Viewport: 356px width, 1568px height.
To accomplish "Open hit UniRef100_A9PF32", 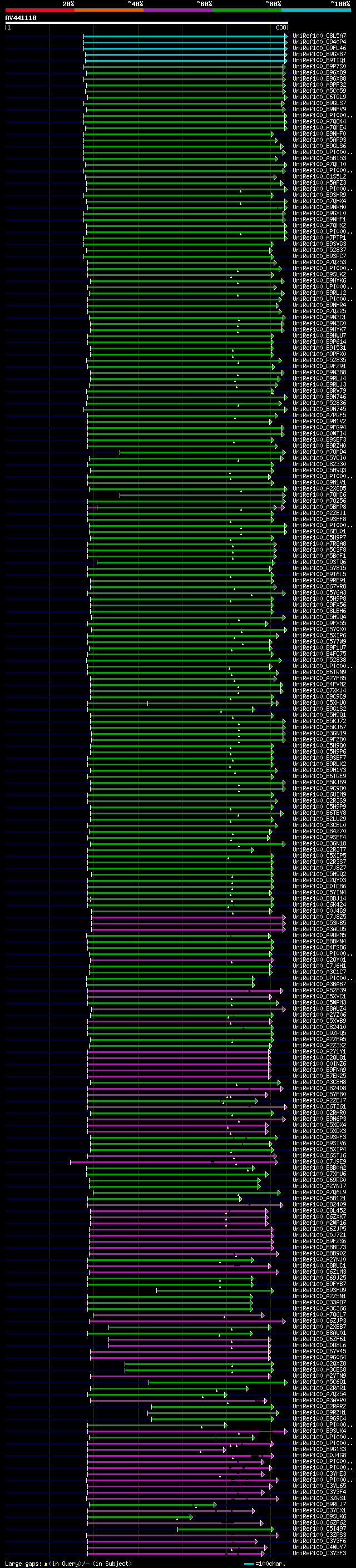I will (319, 85).
